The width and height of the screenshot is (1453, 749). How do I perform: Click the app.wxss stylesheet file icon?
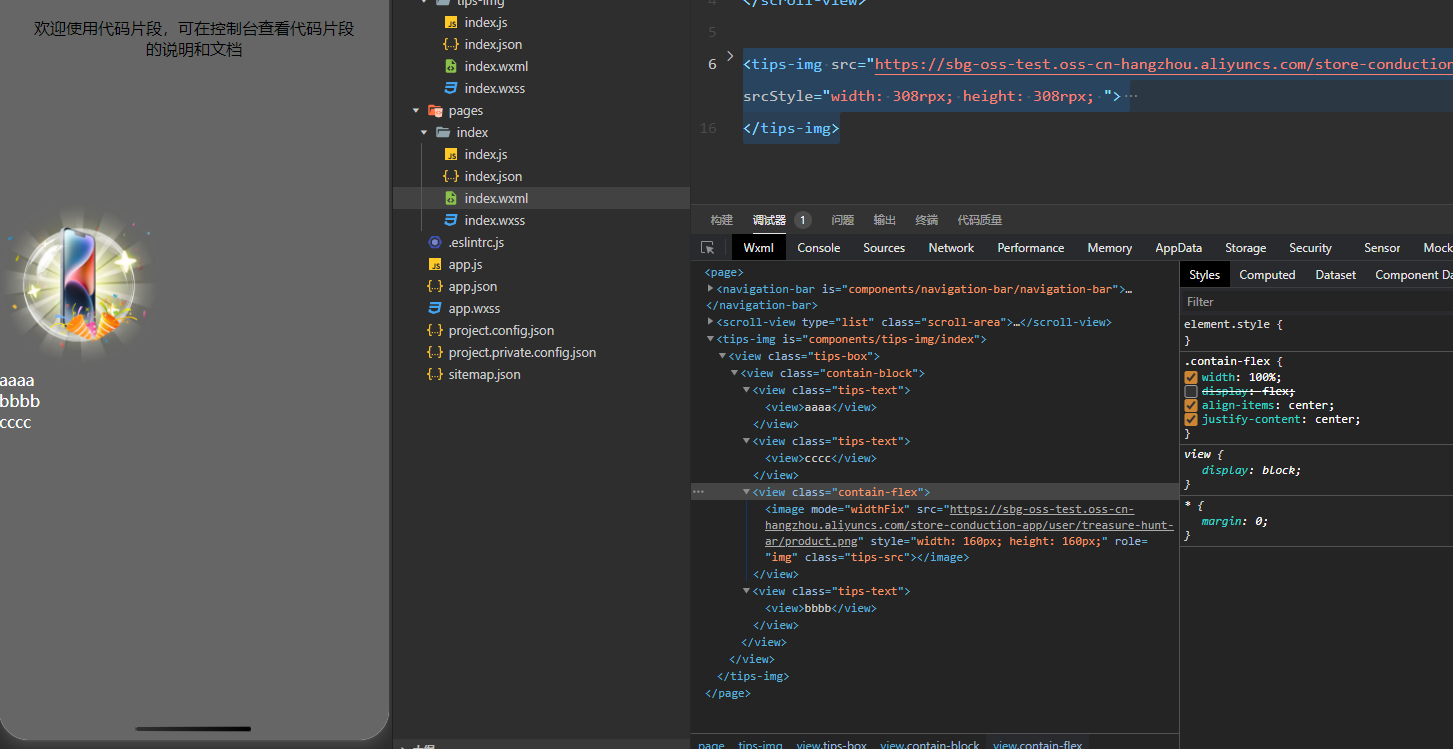point(435,308)
